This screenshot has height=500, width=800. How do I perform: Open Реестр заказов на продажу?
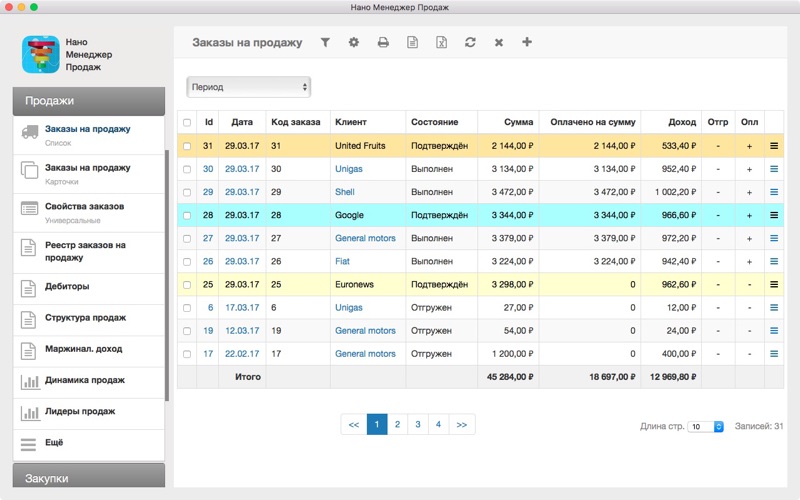89,252
